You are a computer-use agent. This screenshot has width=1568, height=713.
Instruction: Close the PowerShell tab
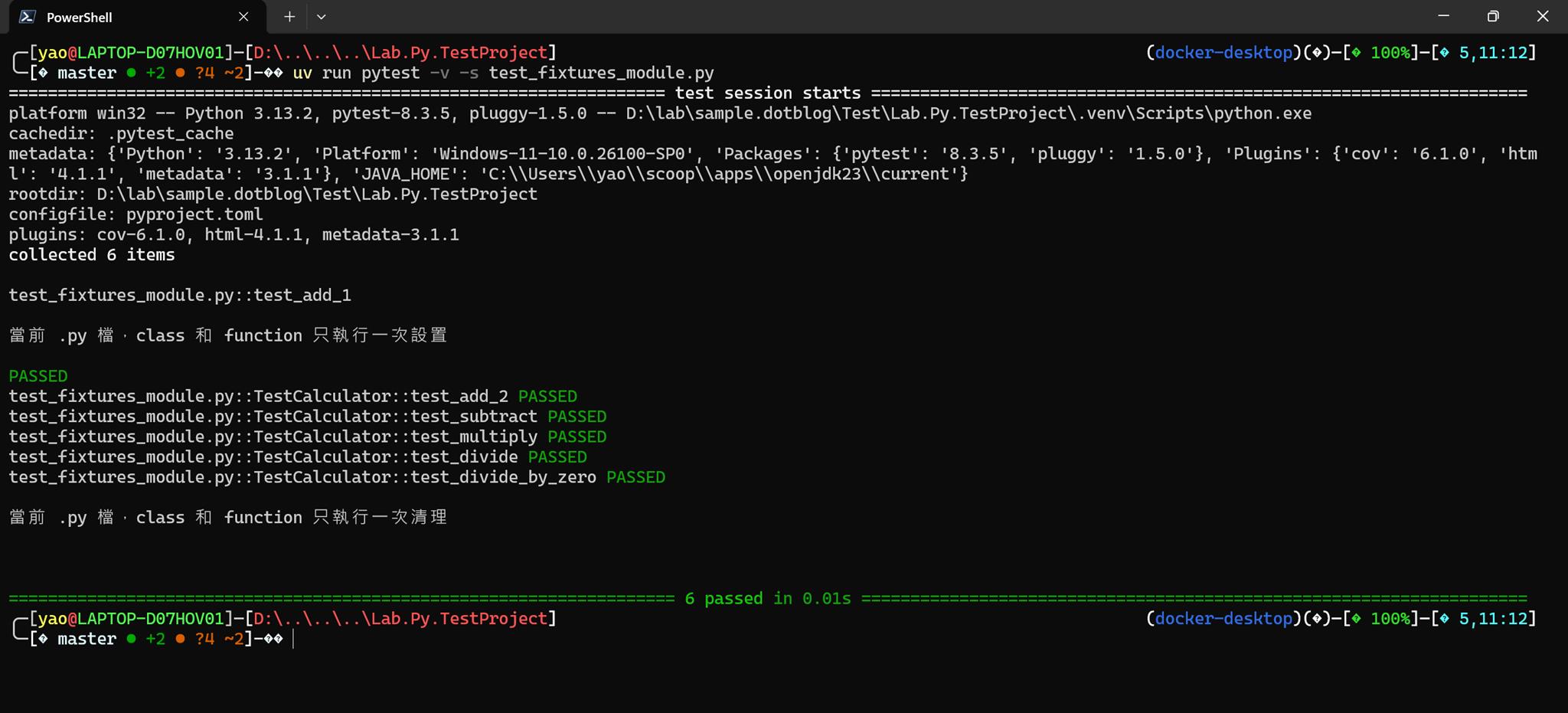click(243, 17)
